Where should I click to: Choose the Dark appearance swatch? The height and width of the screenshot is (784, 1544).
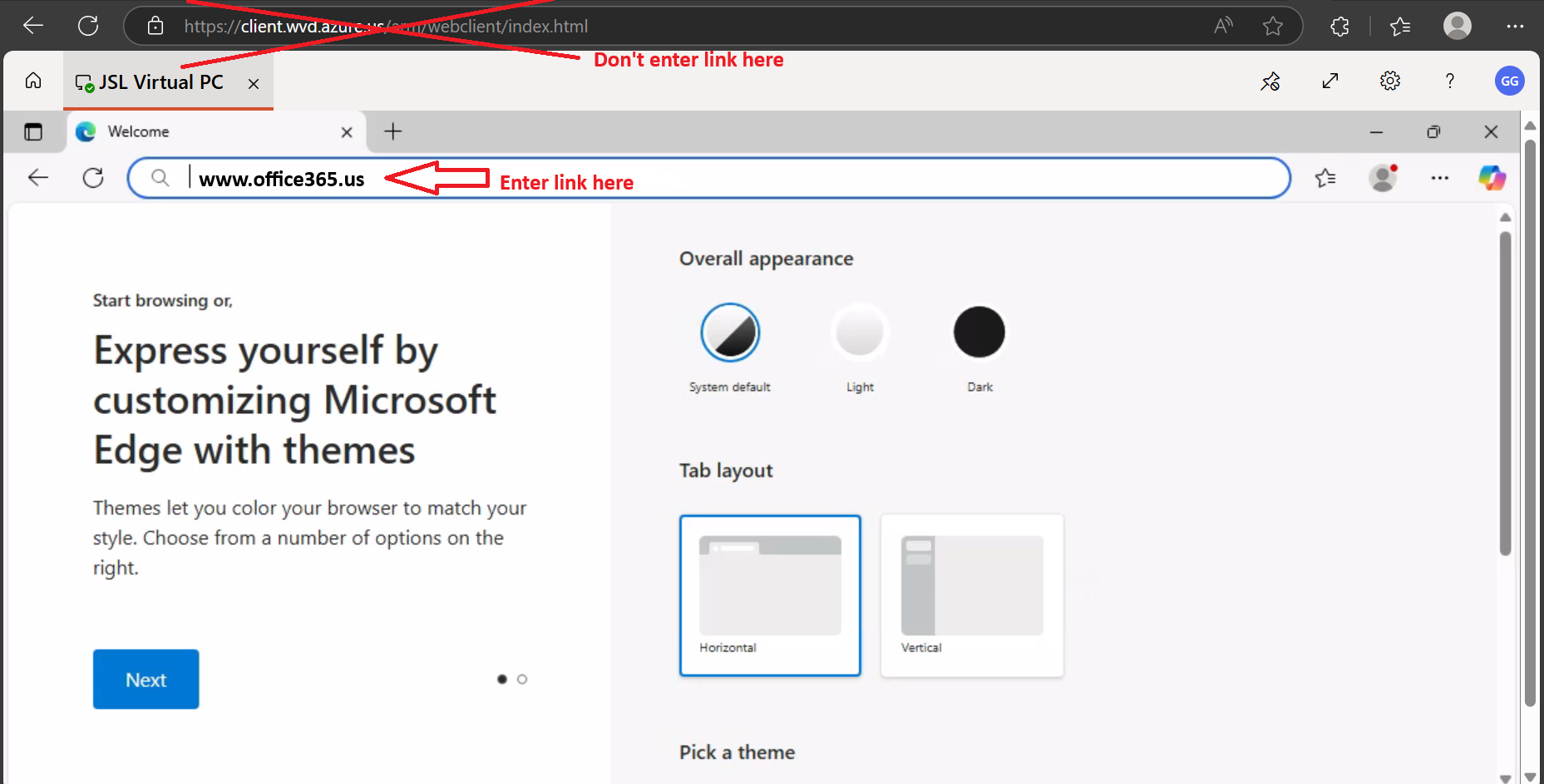tap(979, 333)
